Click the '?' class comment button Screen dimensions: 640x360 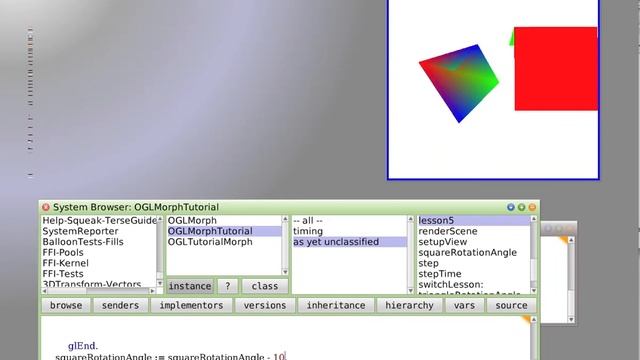point(228,286)
